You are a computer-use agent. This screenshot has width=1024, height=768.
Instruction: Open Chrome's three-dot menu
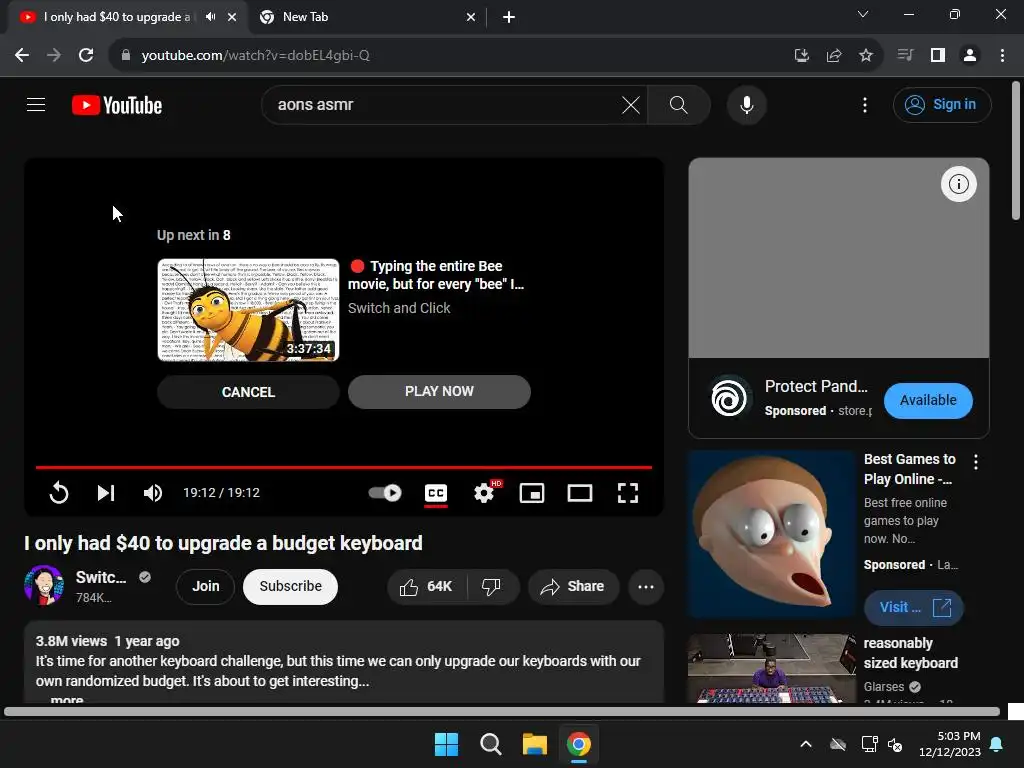tap(1002, 56)
